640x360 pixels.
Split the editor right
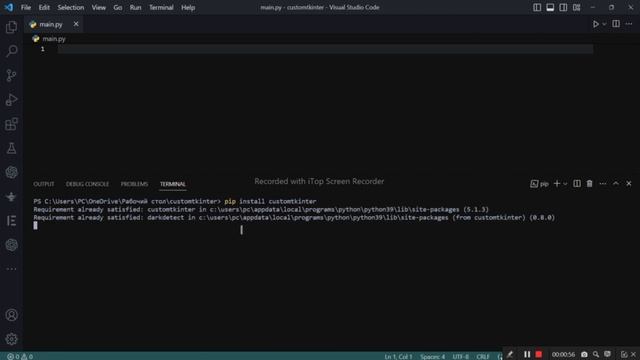pos(616,24)
